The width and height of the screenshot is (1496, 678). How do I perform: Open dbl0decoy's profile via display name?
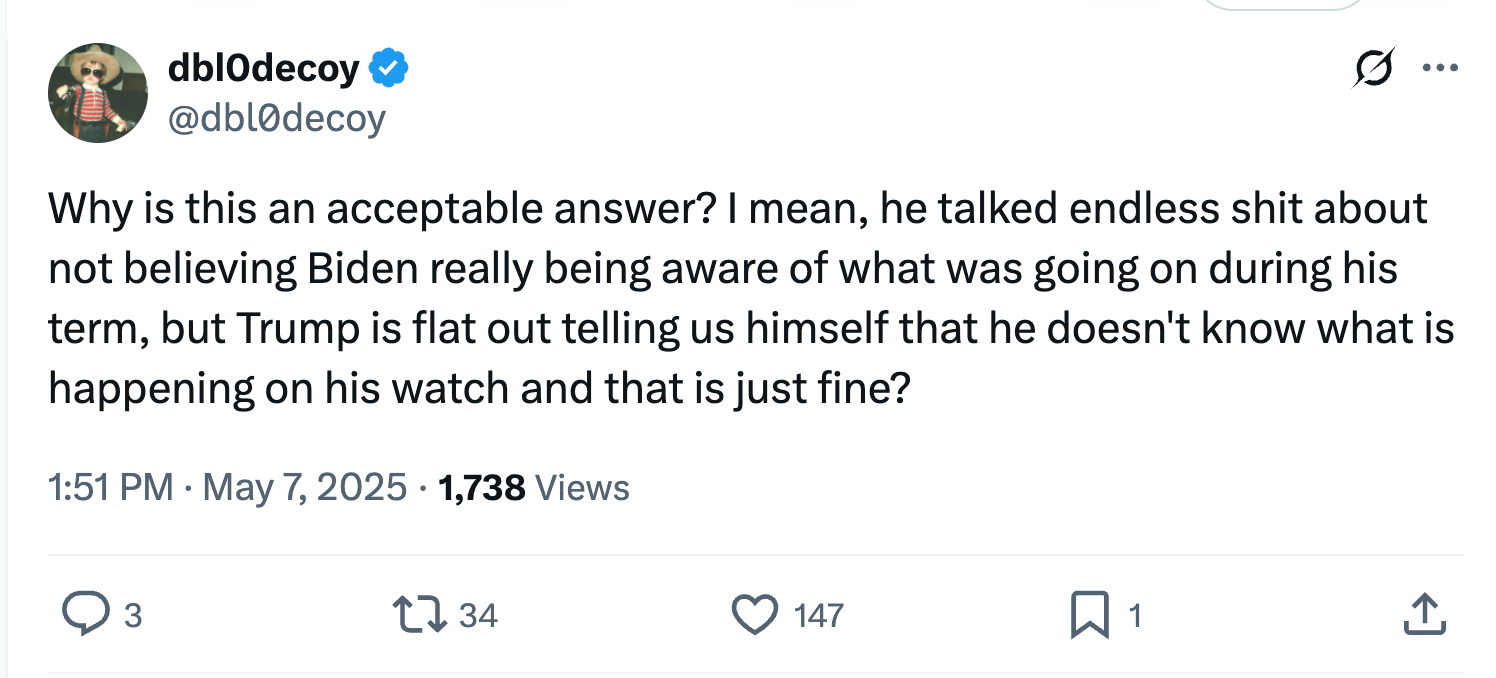266,67
